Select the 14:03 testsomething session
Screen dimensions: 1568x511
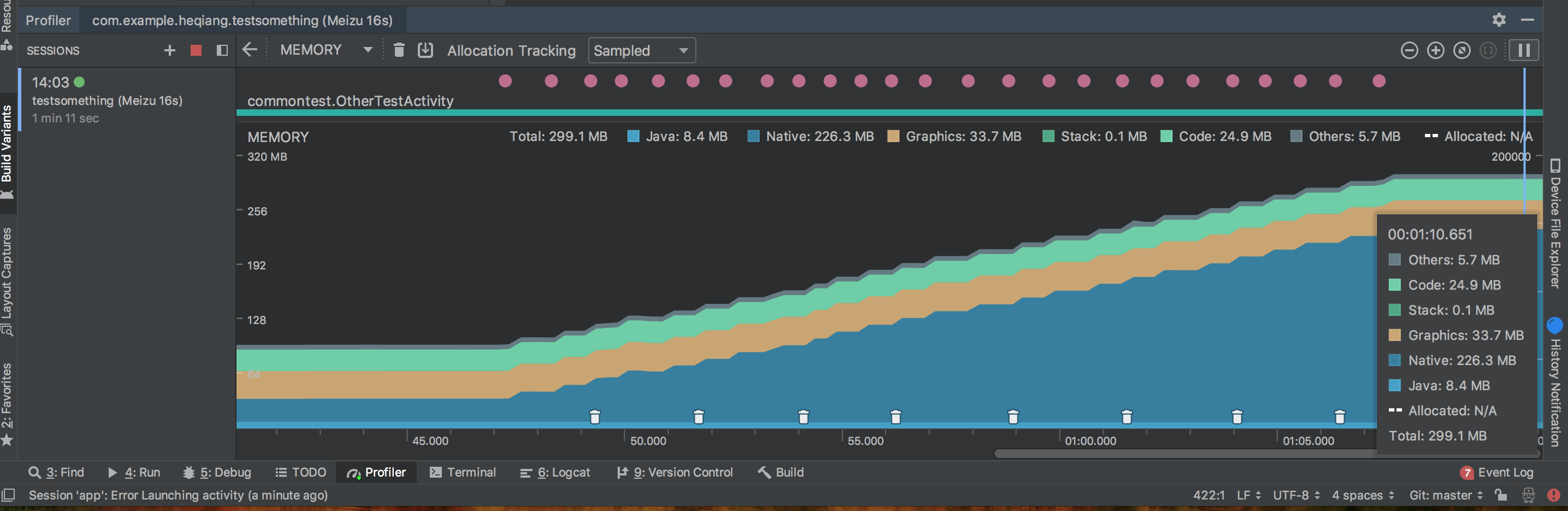pos(127,100)
